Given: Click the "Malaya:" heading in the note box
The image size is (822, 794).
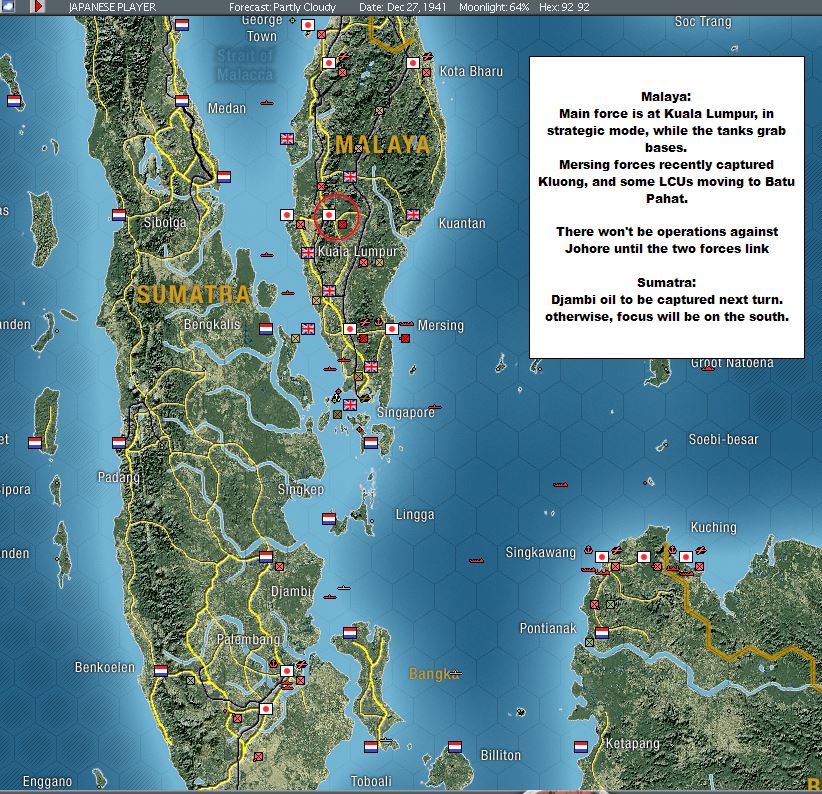Looking at the screenshot, I should click(x=666, y=97).
